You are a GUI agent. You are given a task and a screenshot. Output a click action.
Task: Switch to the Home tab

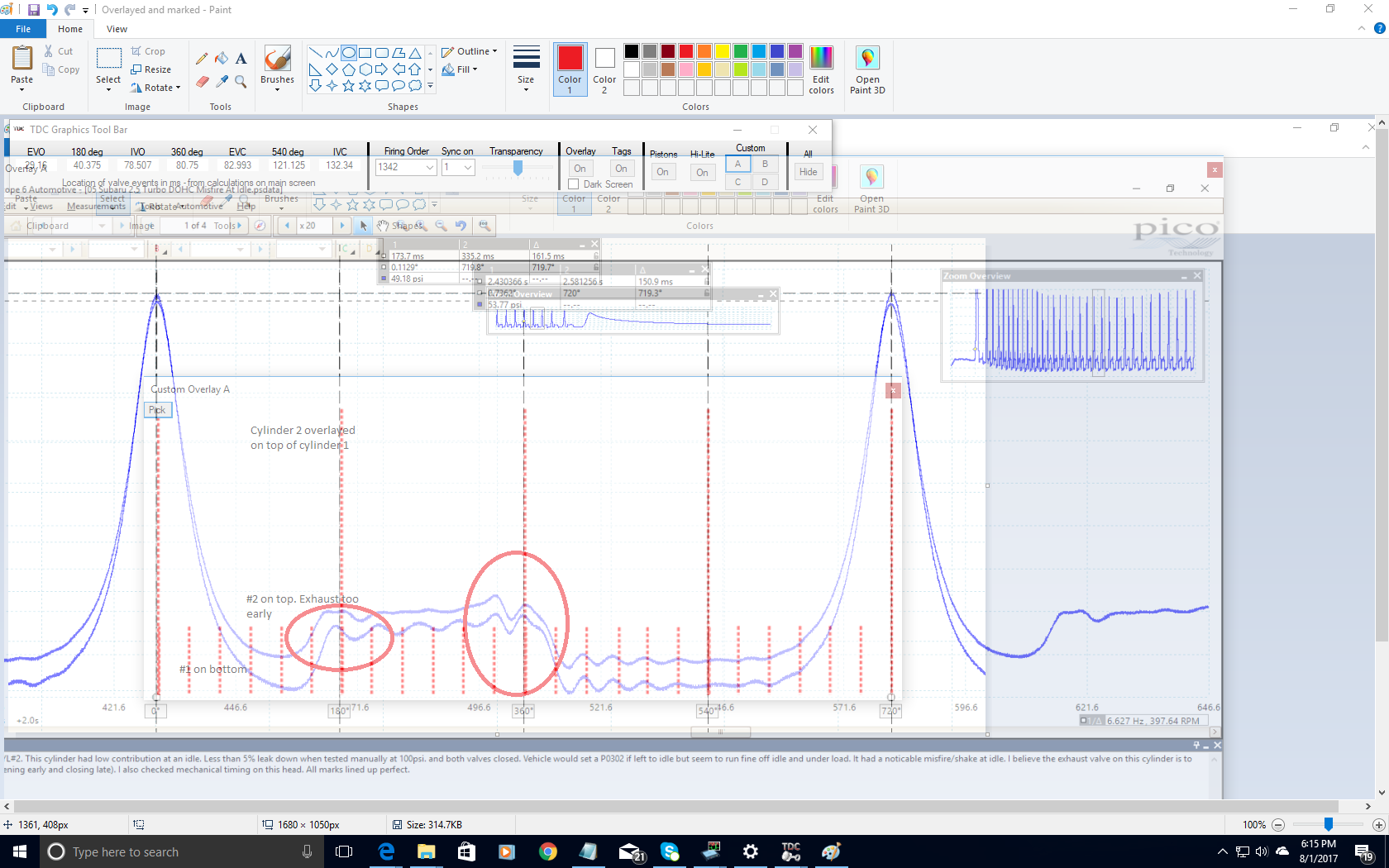(70, 29)
